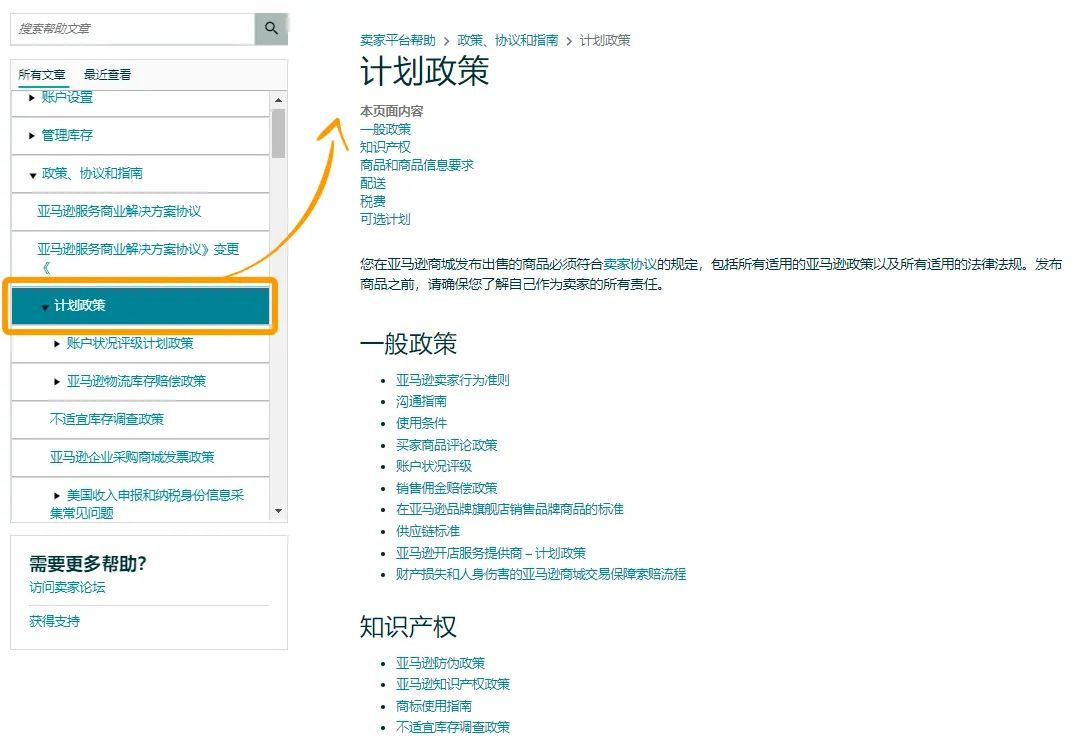The height and width of the screenshot is (744, 1074).
Task: Visit 访问卖家论坛 help link
Action: [x=67, y=588]
